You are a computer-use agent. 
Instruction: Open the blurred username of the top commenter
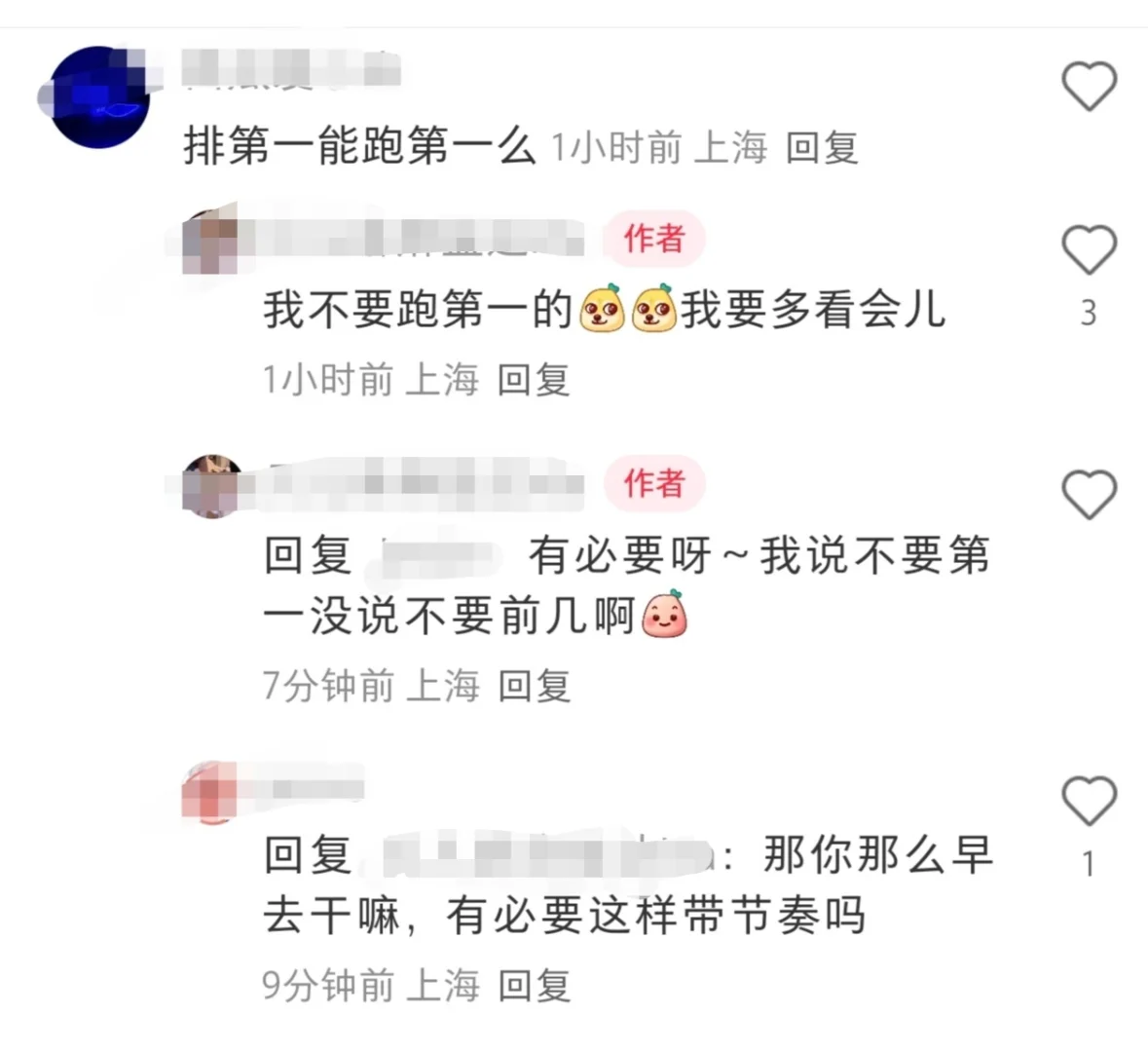[291, 69]
